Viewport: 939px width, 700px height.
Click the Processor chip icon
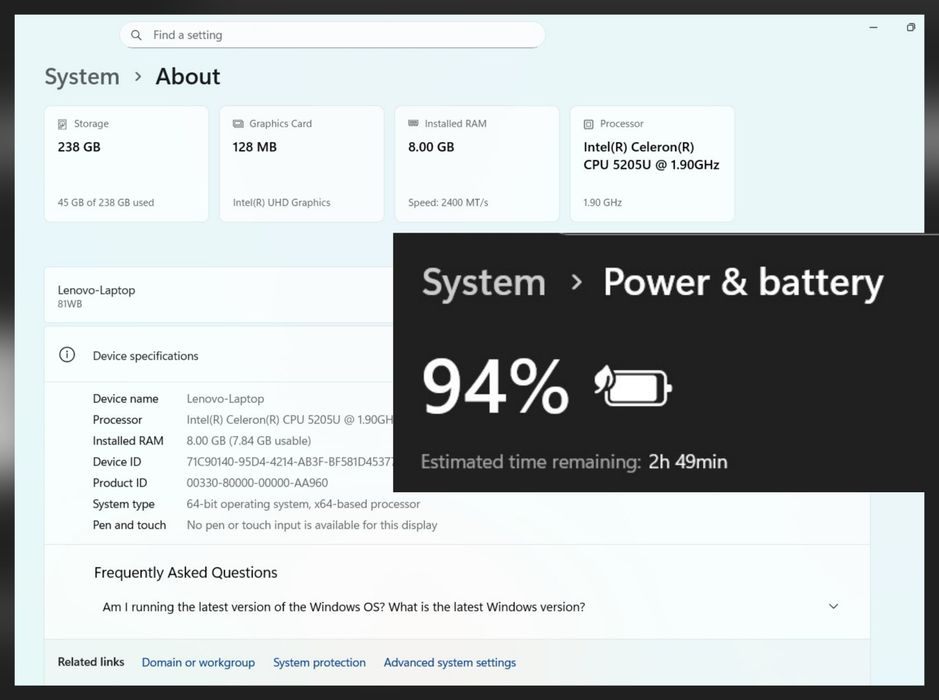[588, 124]
